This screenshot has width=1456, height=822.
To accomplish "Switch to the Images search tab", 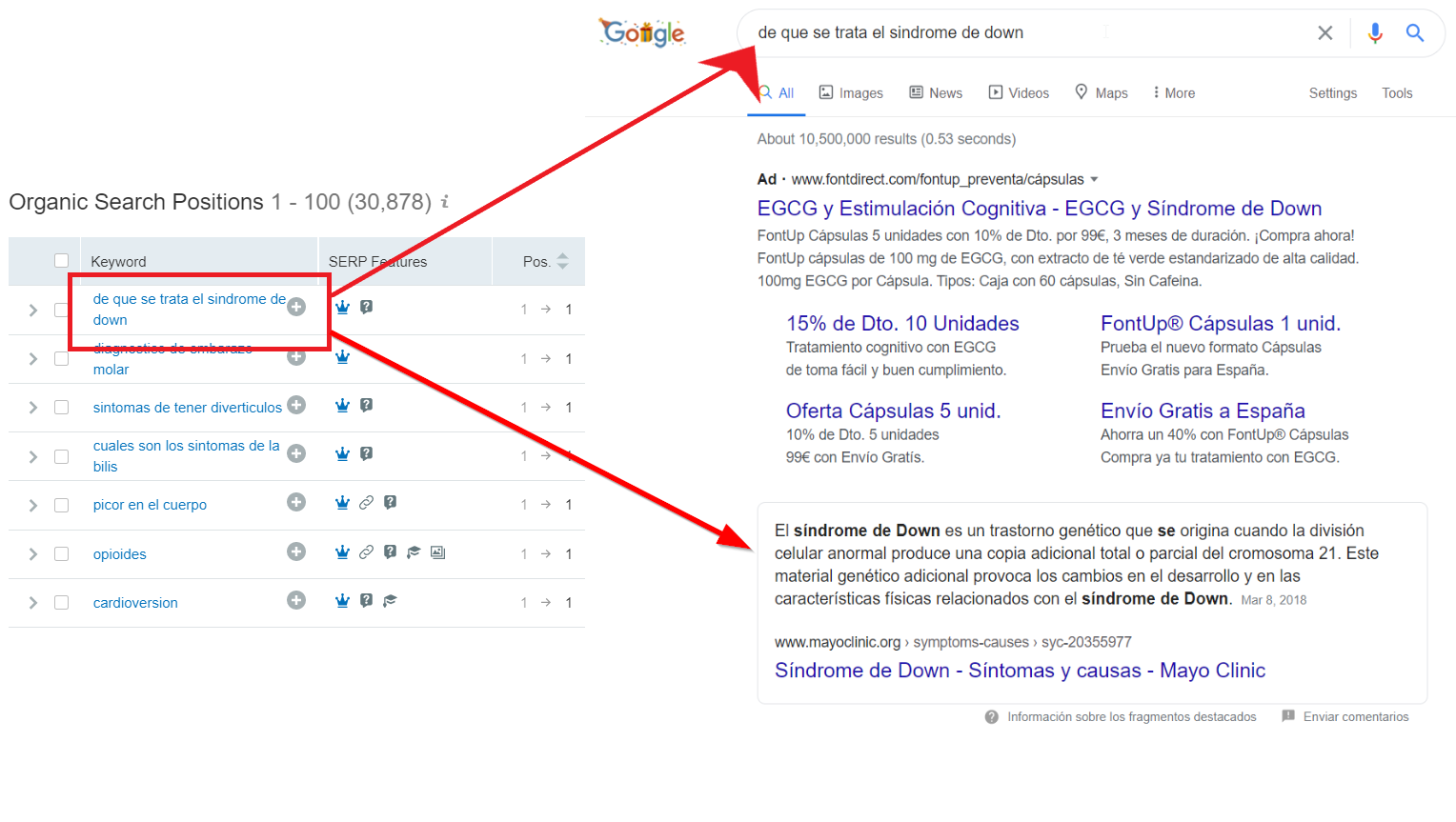I will click(x=851, y=93).
